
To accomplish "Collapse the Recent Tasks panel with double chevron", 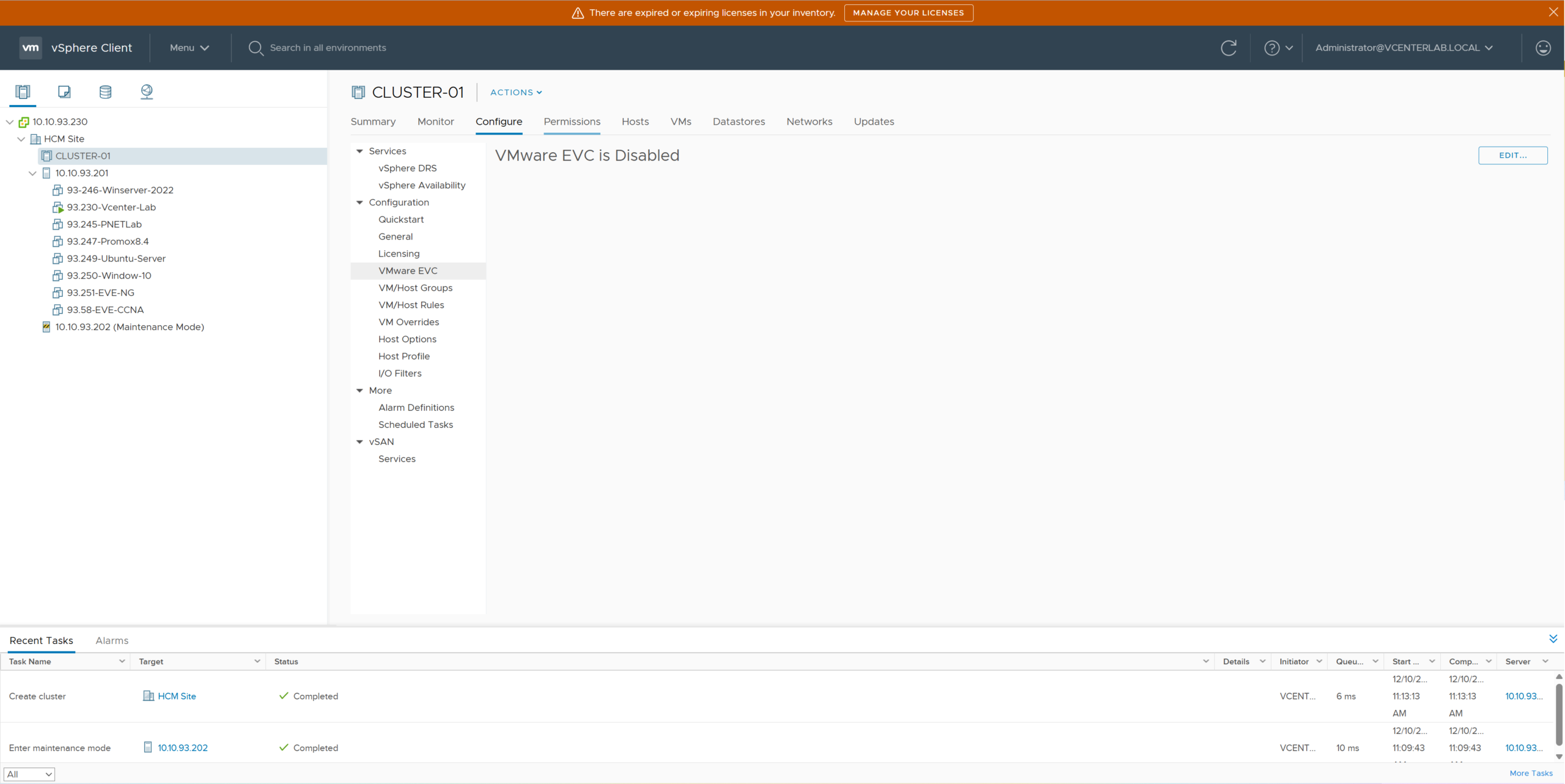I will 1553,639.
